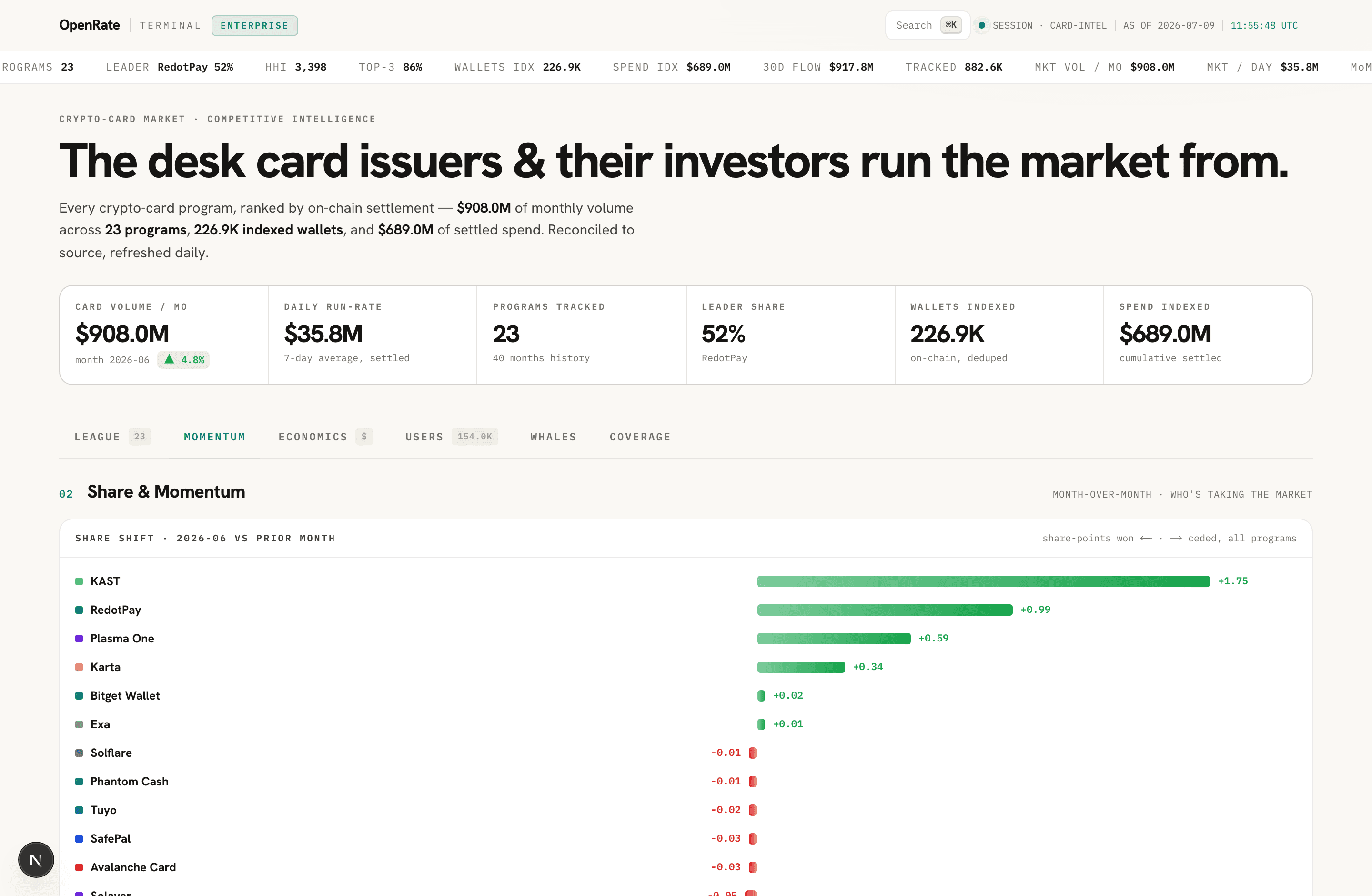The width and height of the screenshot is (1372, 896).
Task: Select the Plasma One row label
Action: tap(122, 638)
